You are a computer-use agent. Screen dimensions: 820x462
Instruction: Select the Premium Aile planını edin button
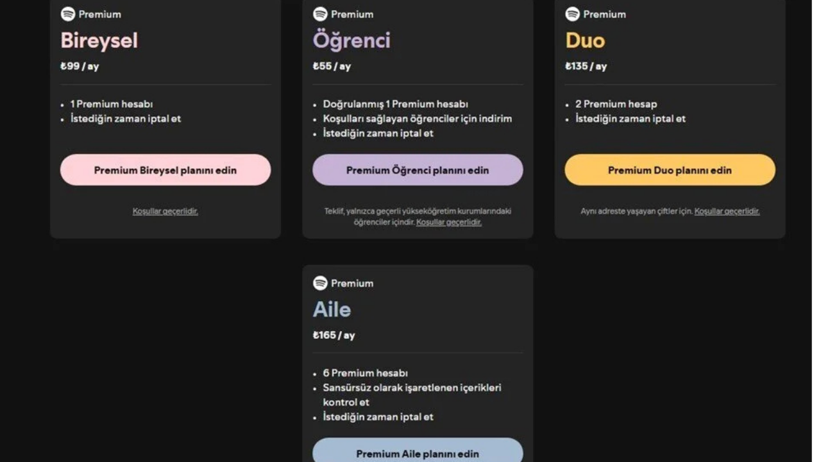click(x=417, y=452)
